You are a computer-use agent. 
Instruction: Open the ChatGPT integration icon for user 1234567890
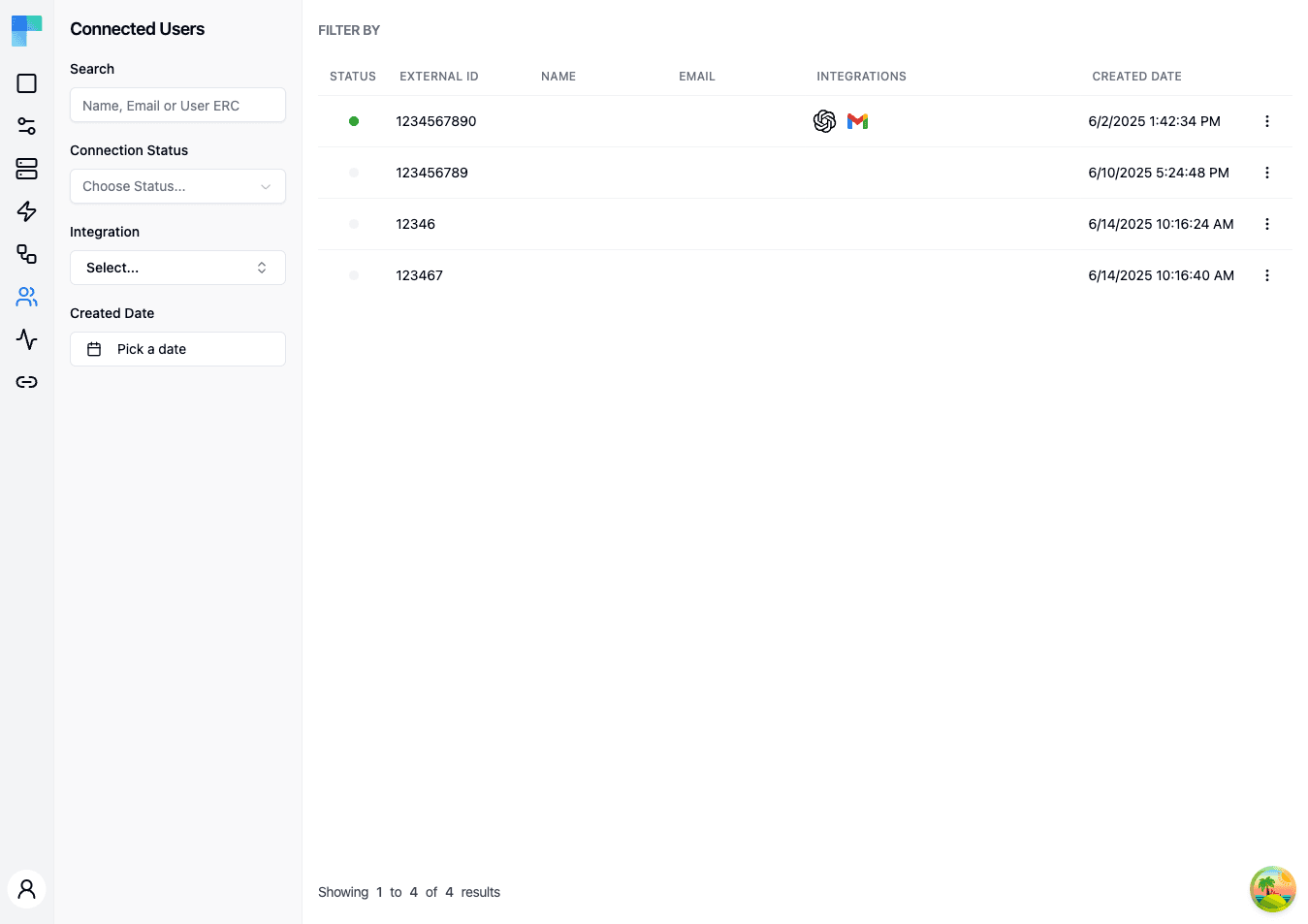click(824, 121)
